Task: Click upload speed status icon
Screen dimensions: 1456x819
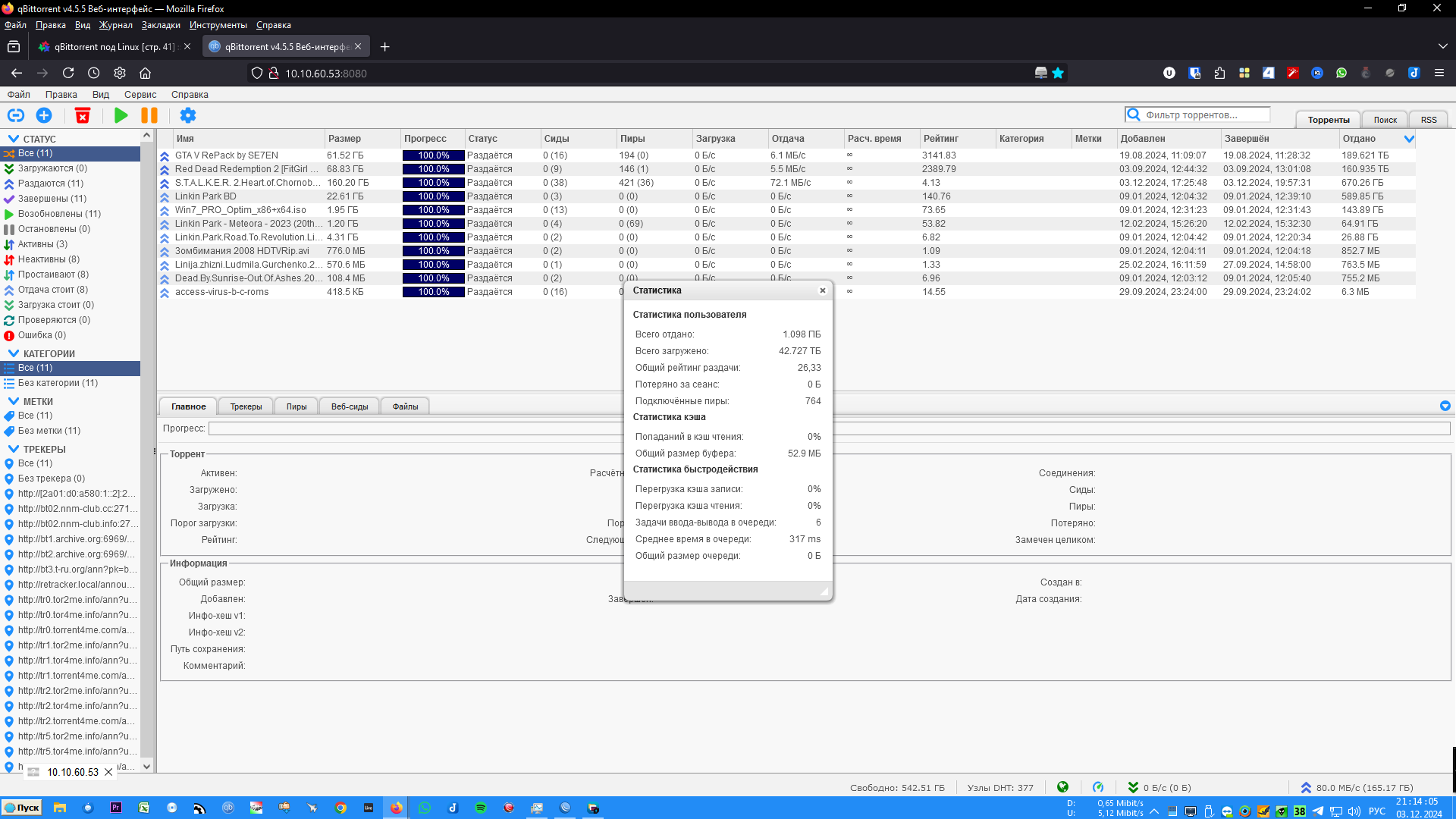Action: 1306,787
